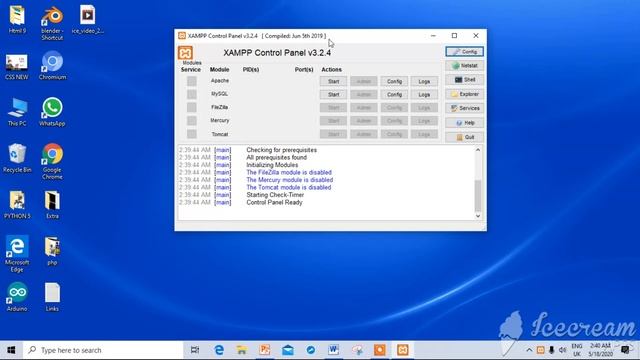640x360 pixels.
Task: Open Task View on the taskbar
Action: click(x=195, y=350)
